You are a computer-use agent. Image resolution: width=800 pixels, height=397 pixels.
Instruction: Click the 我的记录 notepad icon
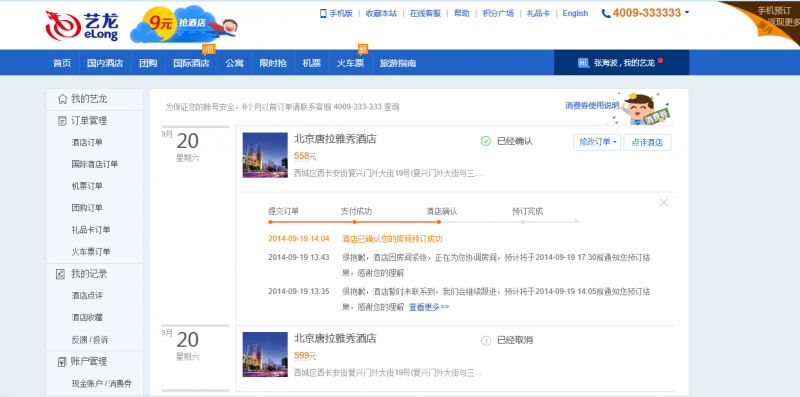click(x=61, y=274)
